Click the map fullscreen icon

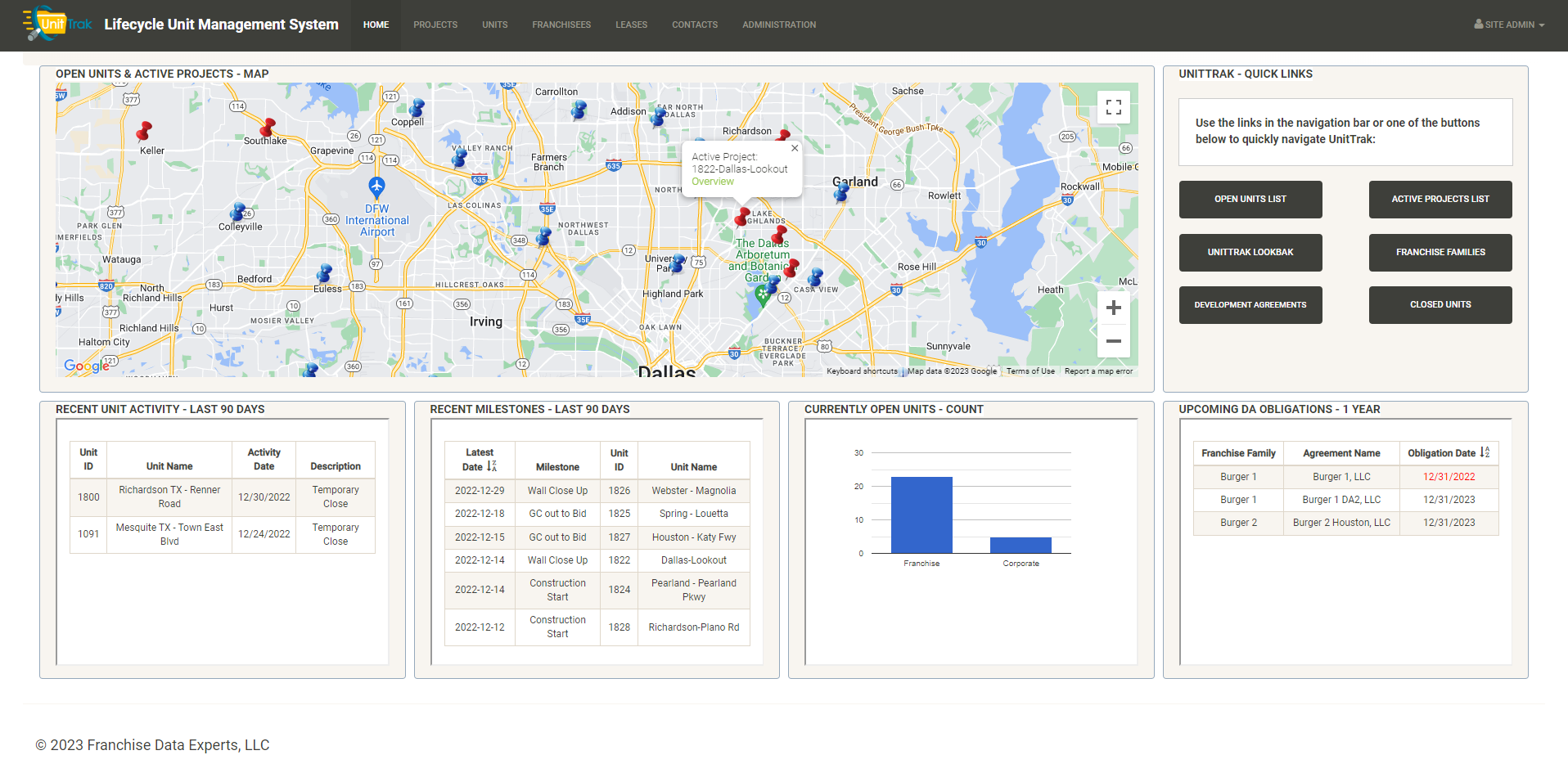point(1113,106)
